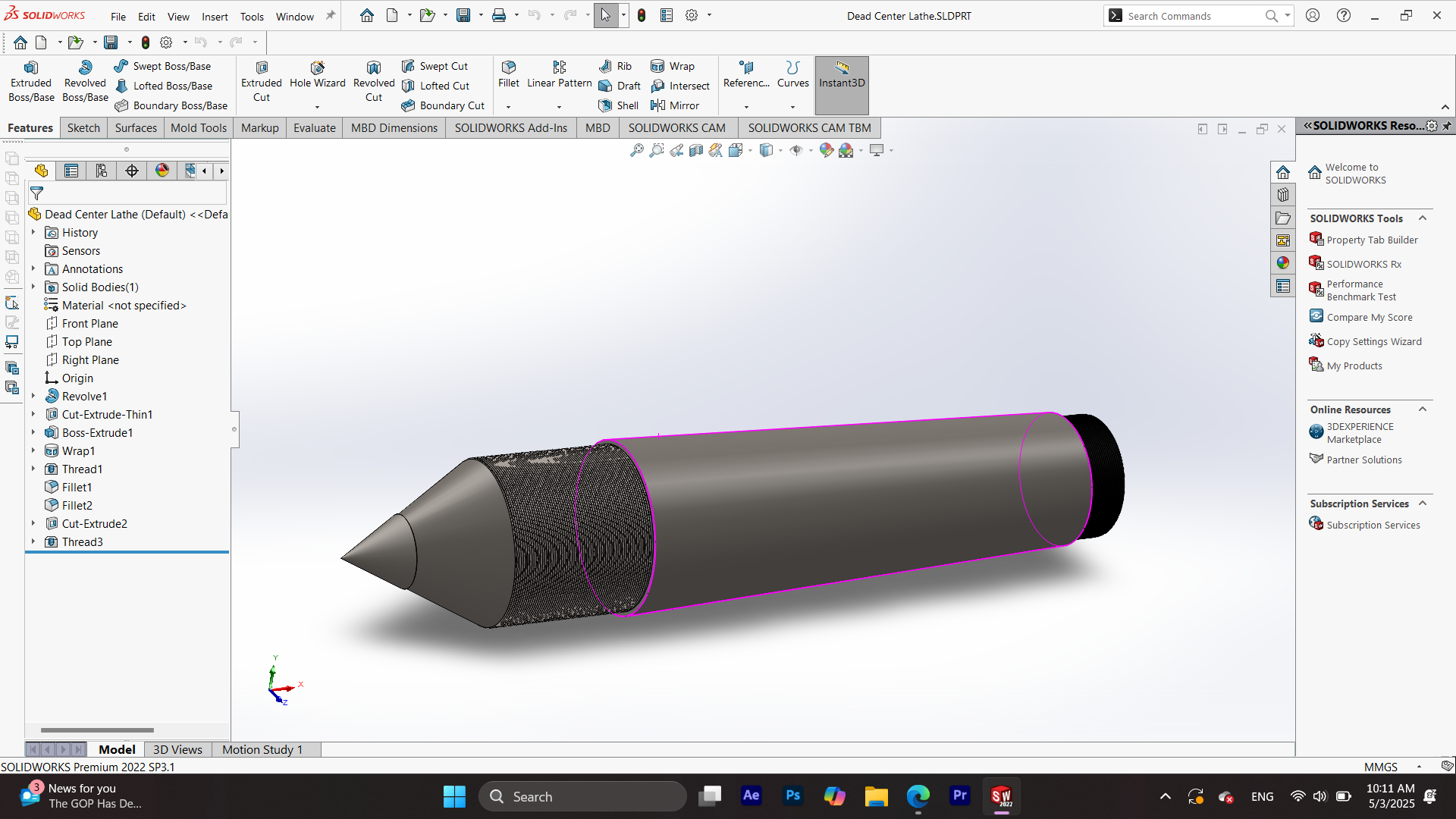
Task: Click the Rib tool
Action: [616, 67]
